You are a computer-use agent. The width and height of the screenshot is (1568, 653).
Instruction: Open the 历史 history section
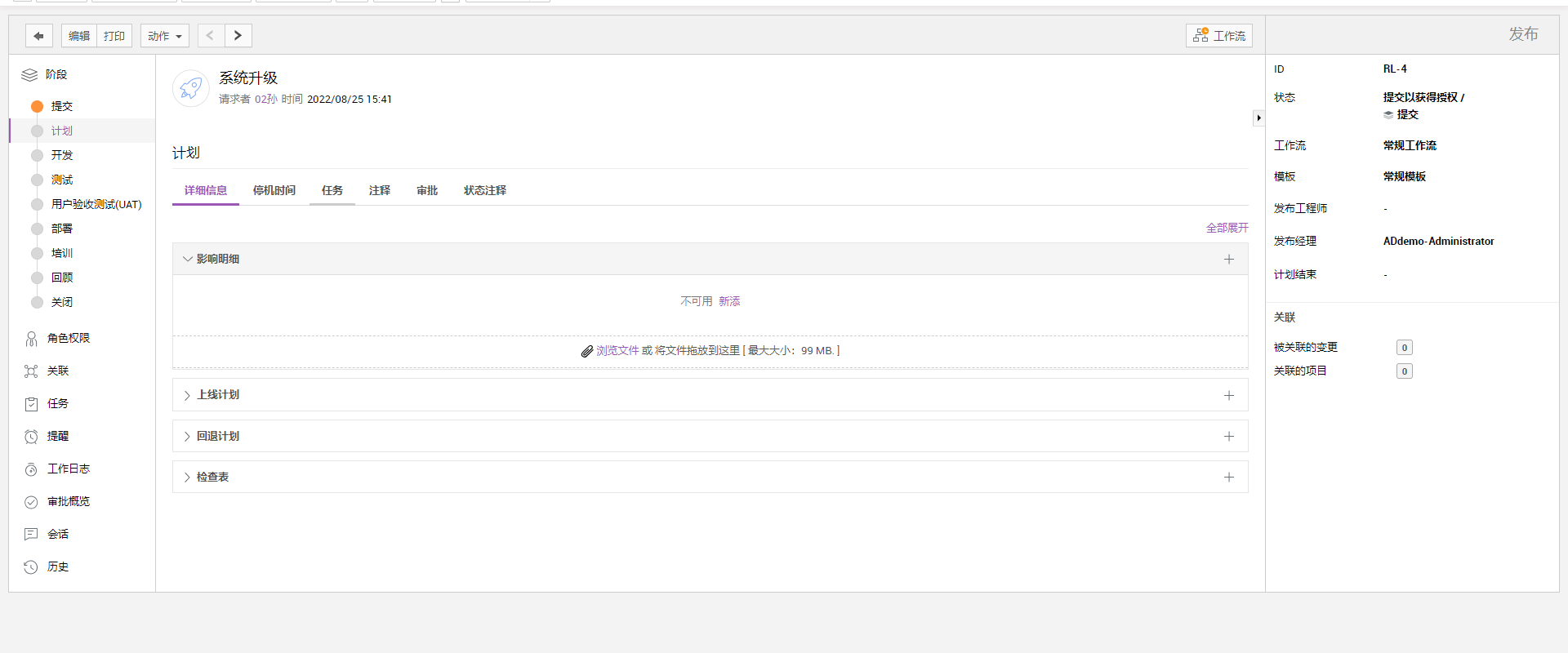57,566
